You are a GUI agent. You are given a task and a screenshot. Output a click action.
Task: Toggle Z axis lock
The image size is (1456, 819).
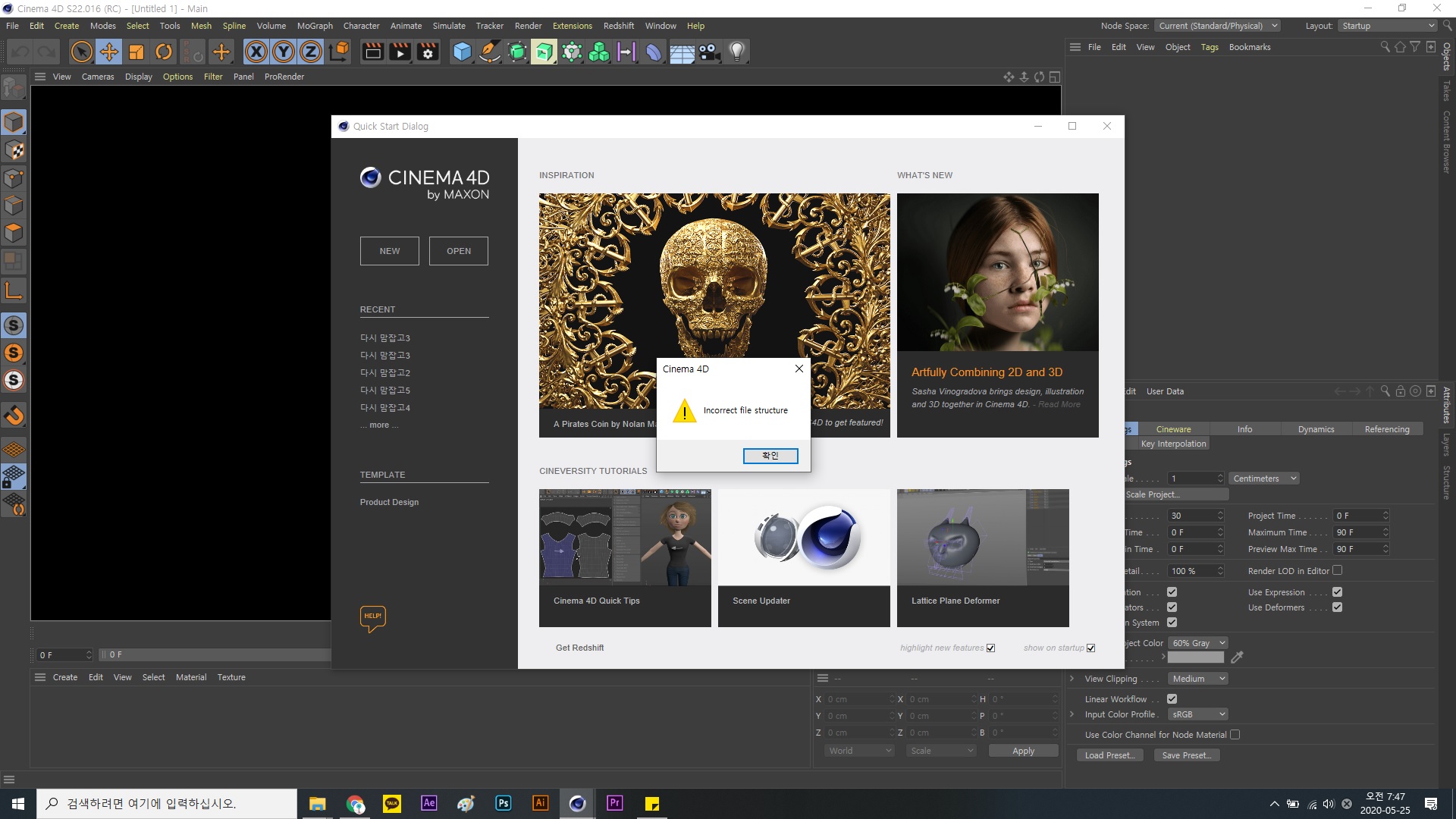tap(311, 52)
